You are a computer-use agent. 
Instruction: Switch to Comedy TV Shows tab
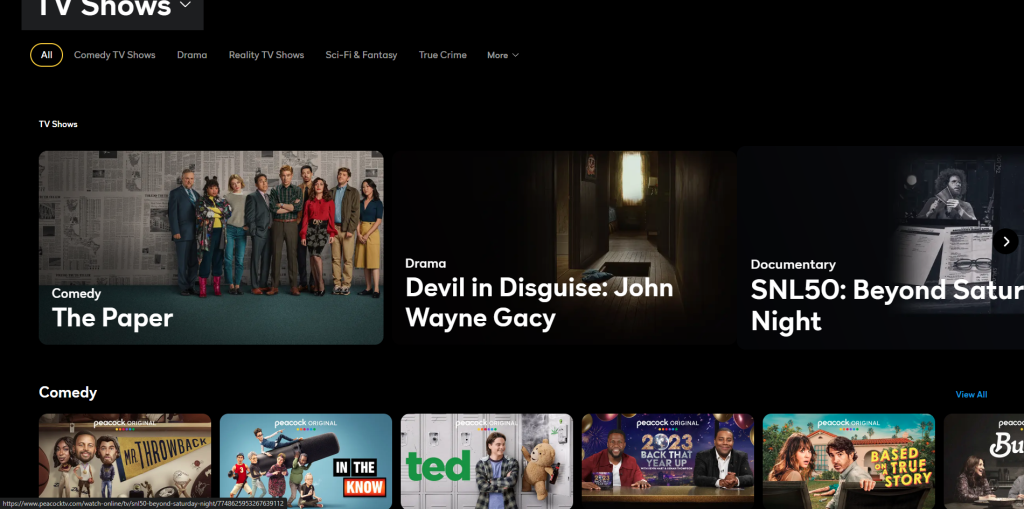(114, 55)
